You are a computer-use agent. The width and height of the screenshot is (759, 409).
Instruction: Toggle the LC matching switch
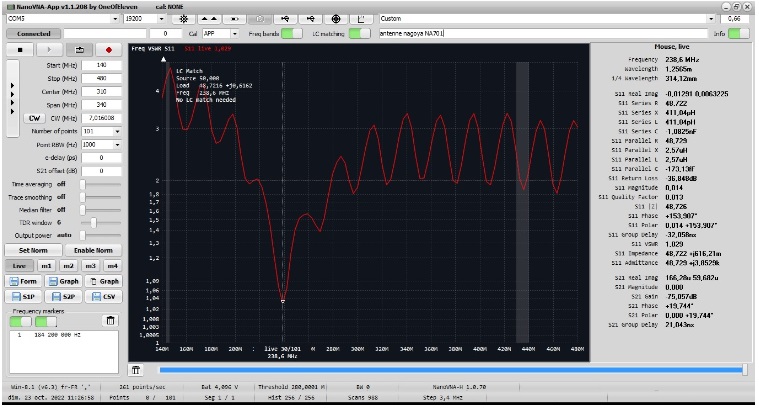(360, 34)
